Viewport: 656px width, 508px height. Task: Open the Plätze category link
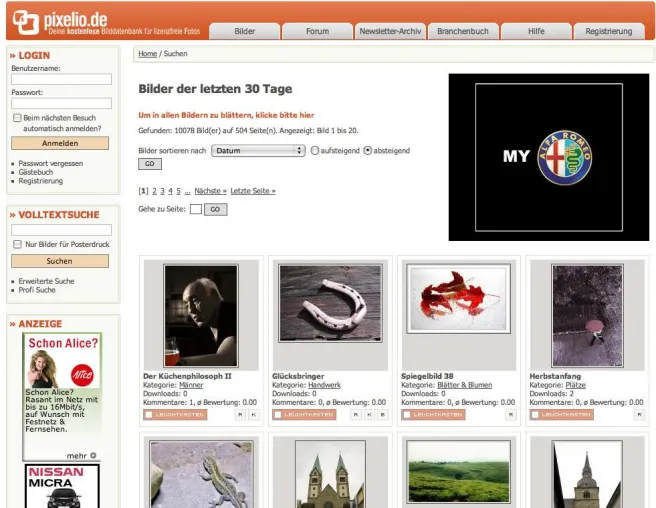point(576,385)
